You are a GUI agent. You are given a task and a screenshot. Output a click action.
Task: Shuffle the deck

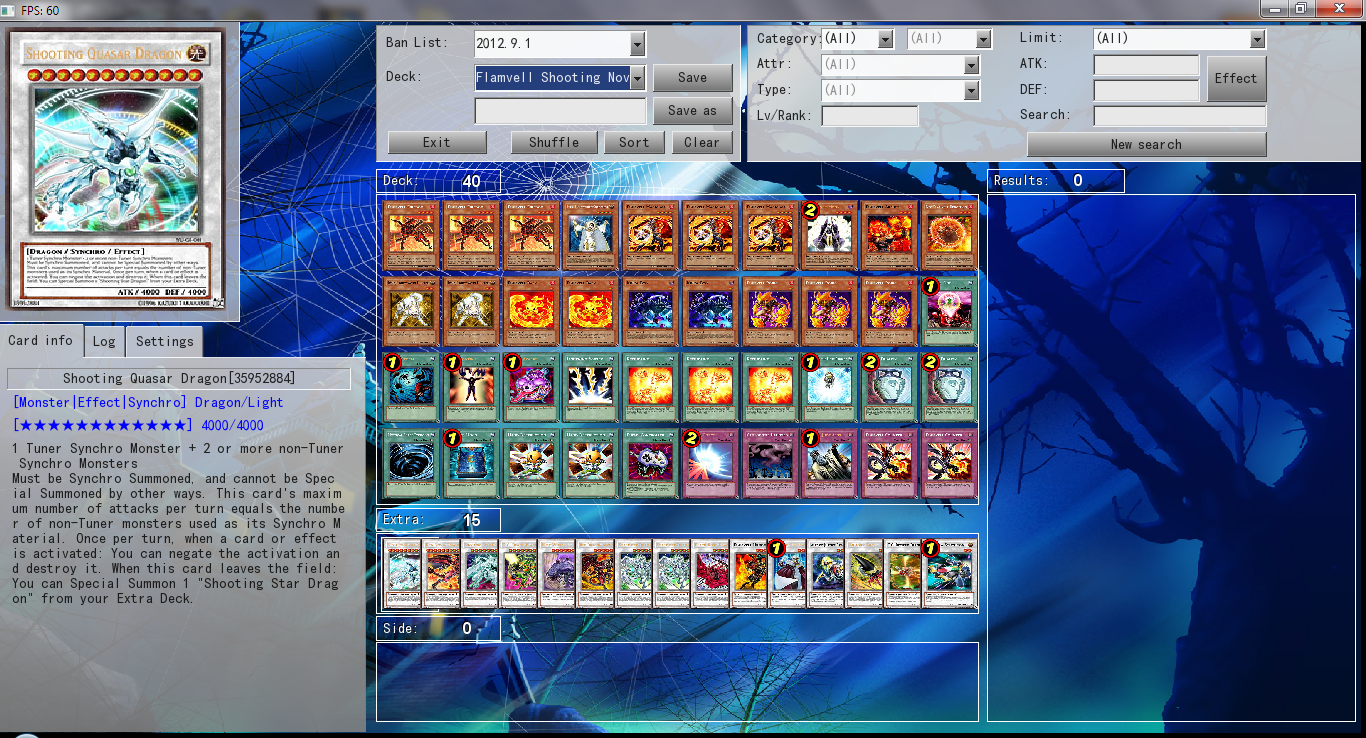554,143
